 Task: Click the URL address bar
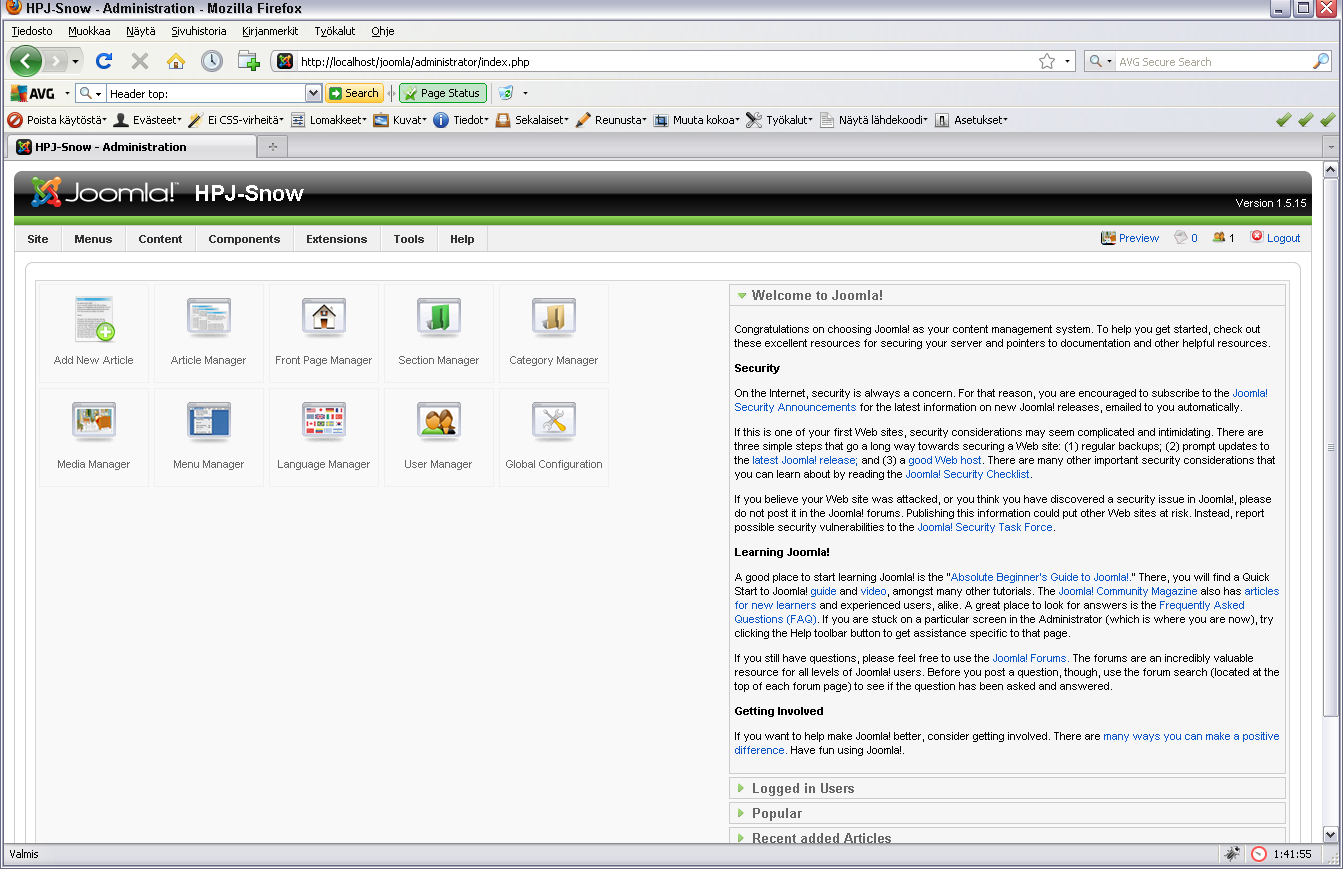tap(665, 61)
